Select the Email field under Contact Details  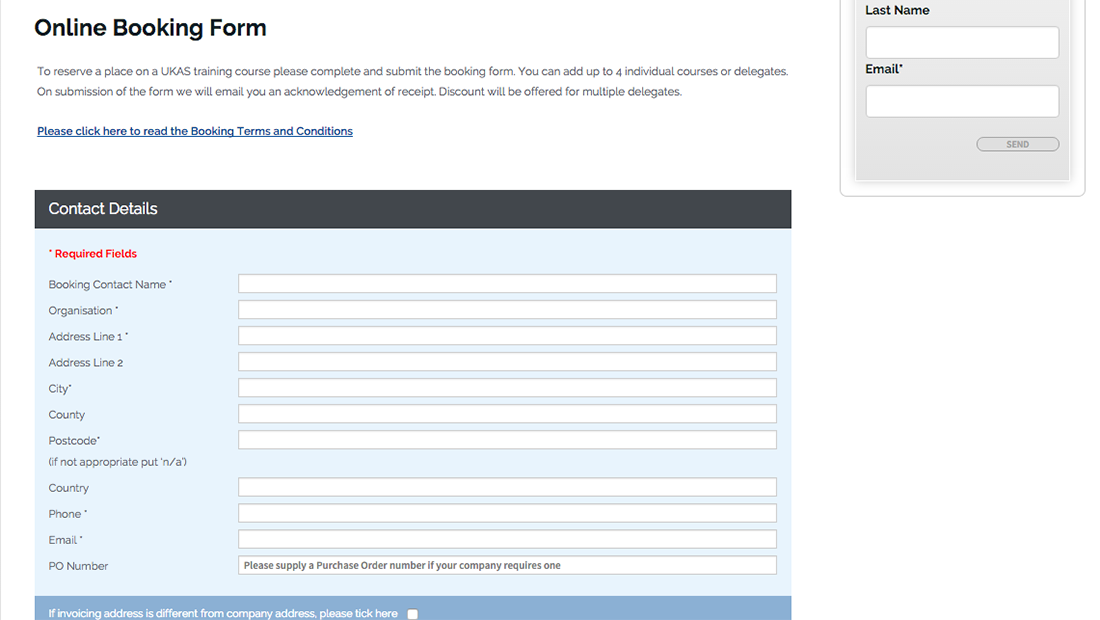(507, 539)
